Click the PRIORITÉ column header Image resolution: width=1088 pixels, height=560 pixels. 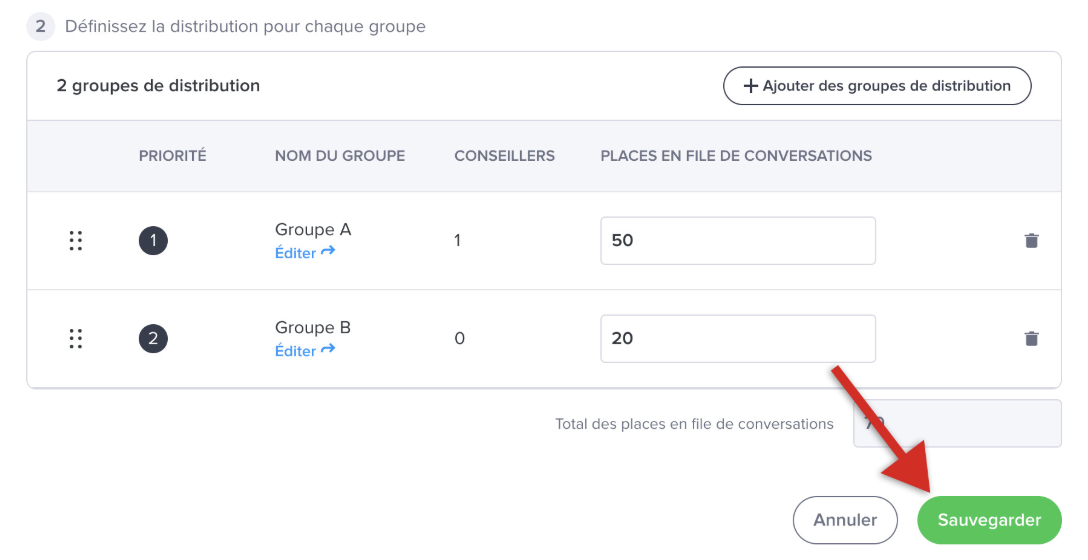[x=172, y=156]
